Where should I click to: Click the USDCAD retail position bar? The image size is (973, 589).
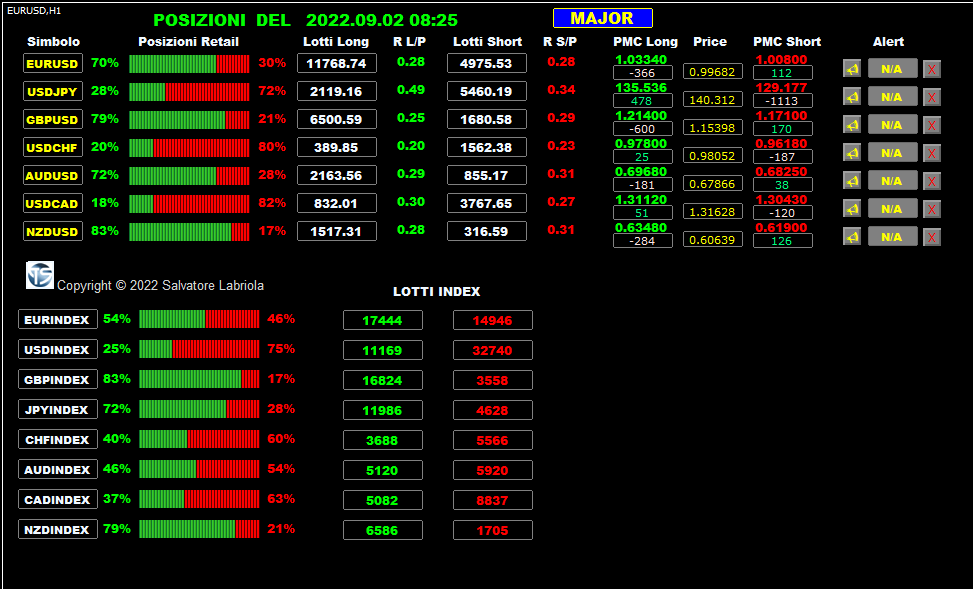click(189, 204)
